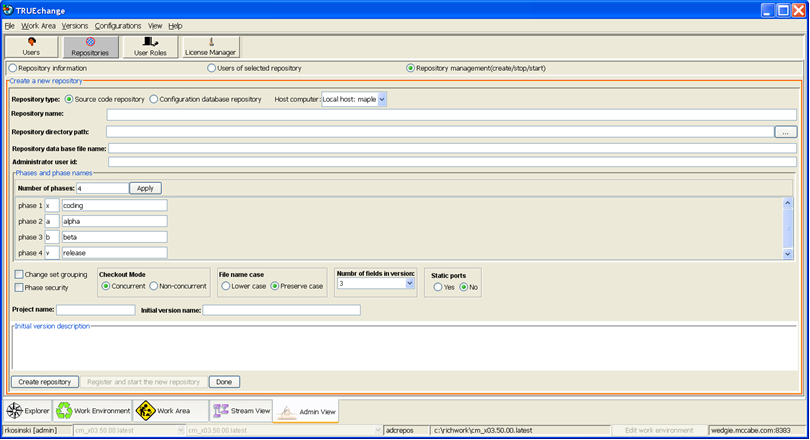
Task: Click phase 4 name field 'release'
Action: tap(114, 253)
